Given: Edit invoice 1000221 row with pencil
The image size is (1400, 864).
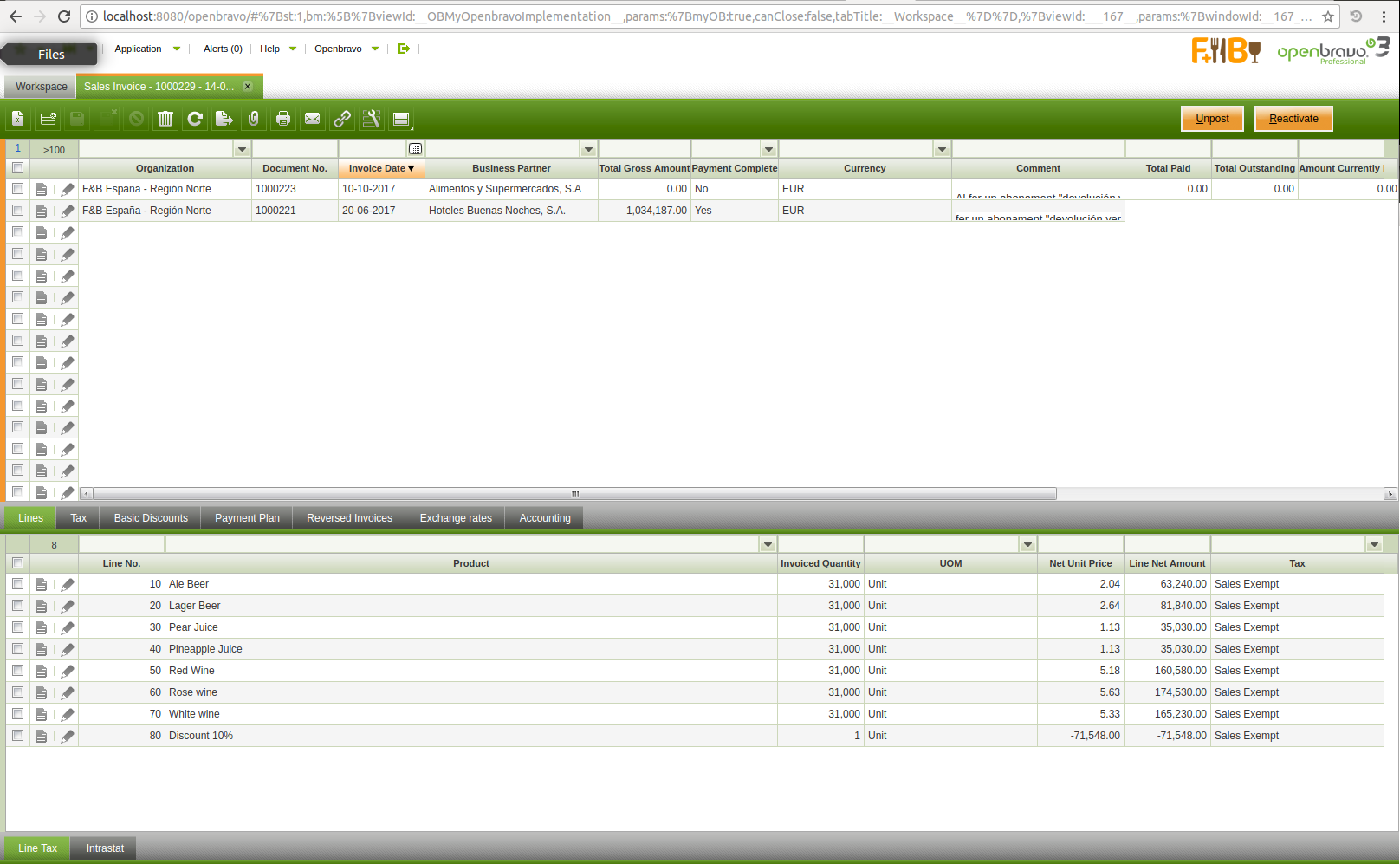Looking at the screenshot, I should click(x=68, y=211).
